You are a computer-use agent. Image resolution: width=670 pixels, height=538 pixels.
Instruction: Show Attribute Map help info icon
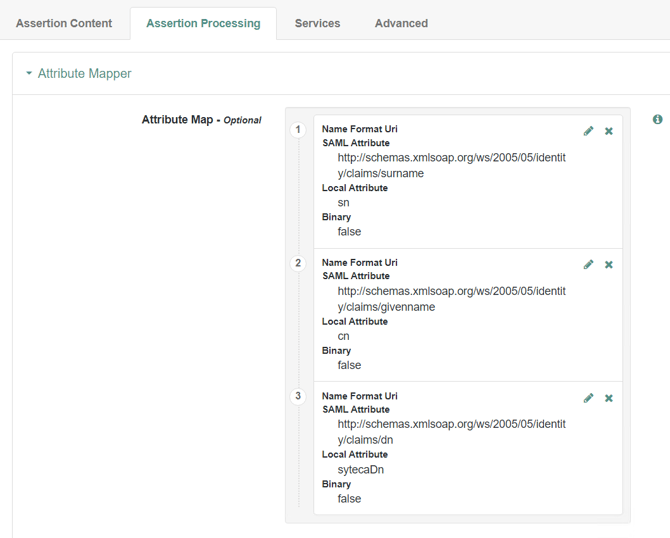[658, 120]
